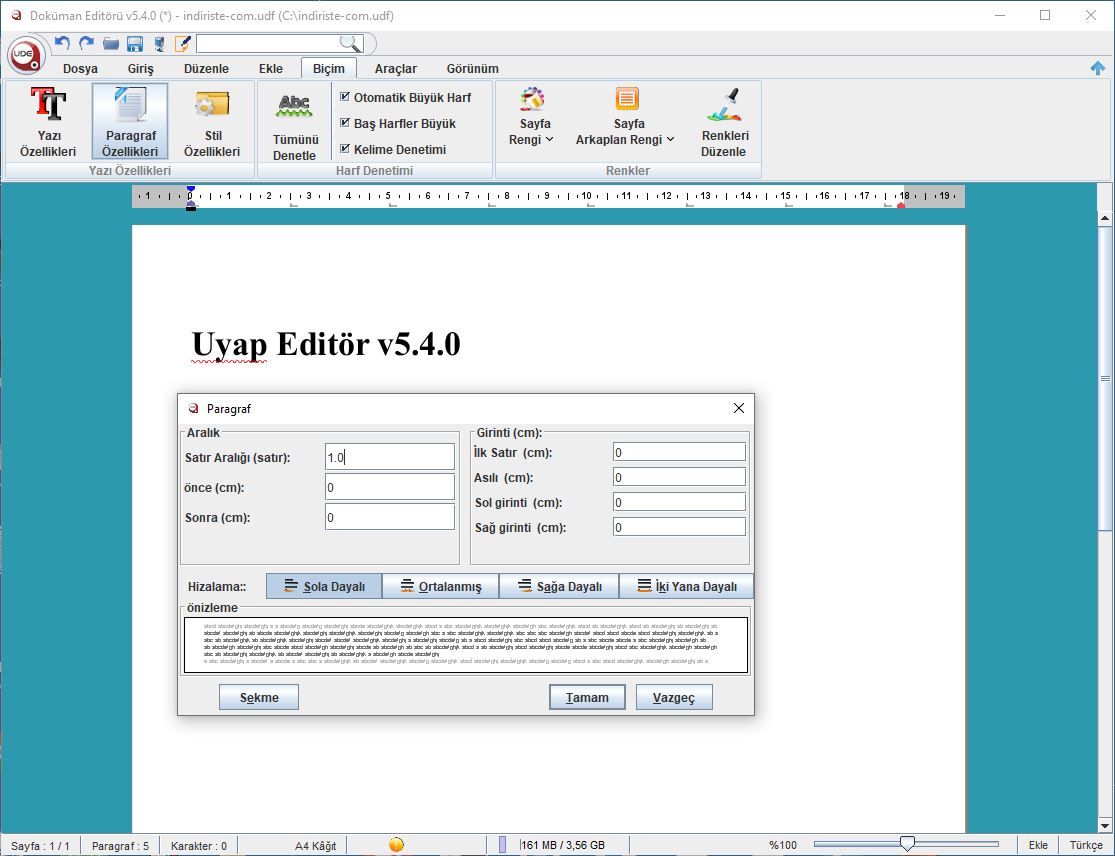The image size is (1115, 856).
Task: Click the purple memory indicator in the status bar
Action: click(503, 845)
